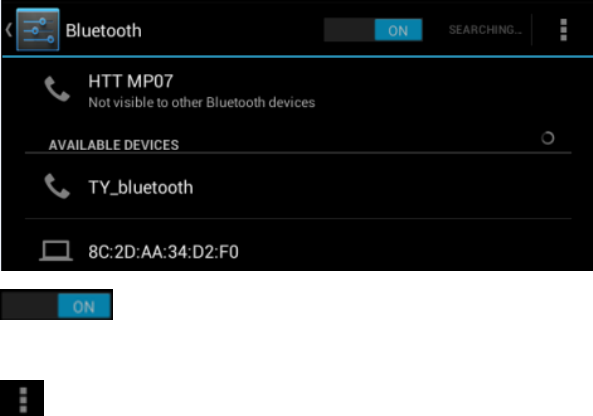Click the blue ON half of the header Bluetooth switch
Image resolution: width=593 pixels, height=416 pixels.
coord(398,30)
